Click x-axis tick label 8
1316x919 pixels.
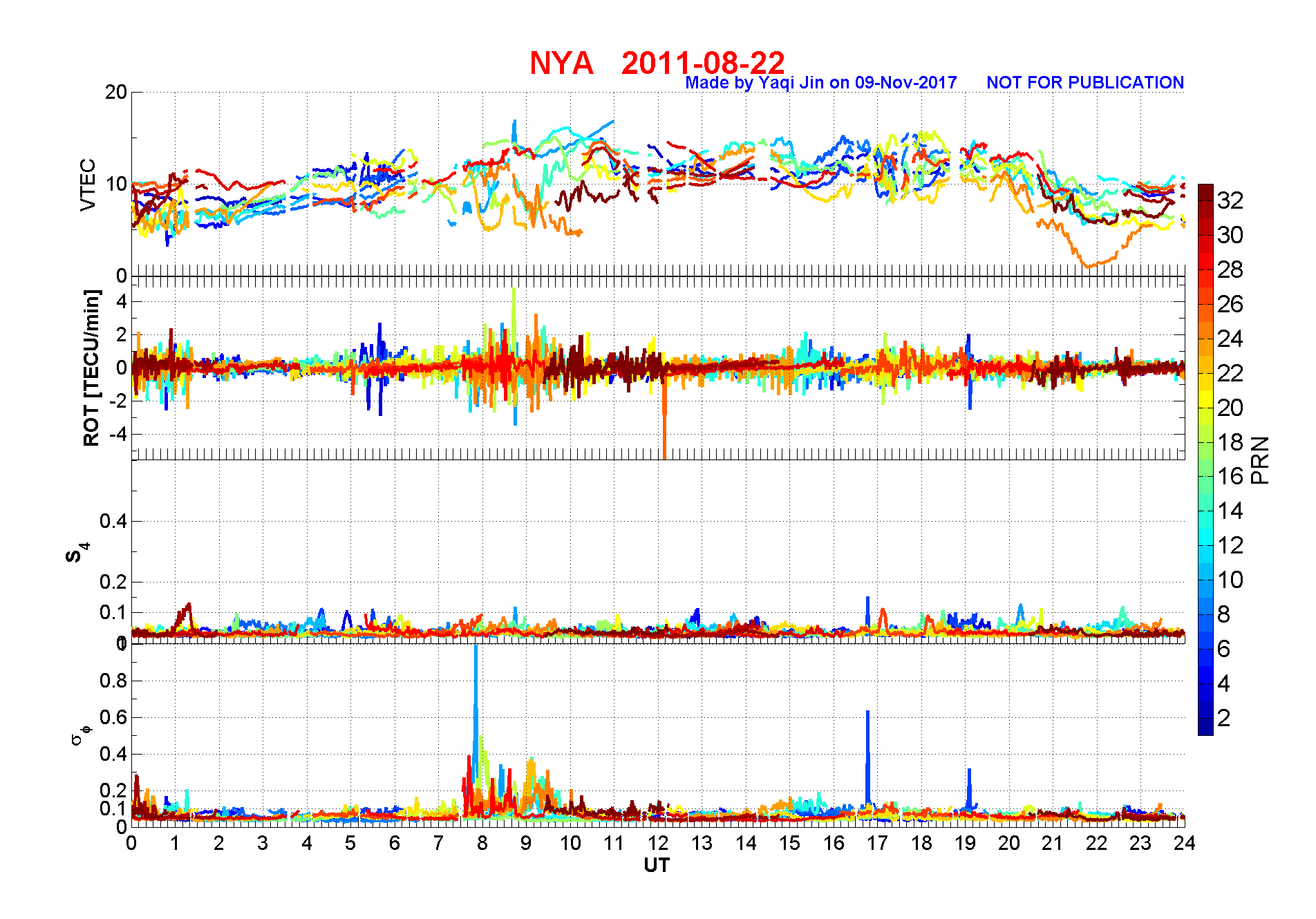point(482,843)
